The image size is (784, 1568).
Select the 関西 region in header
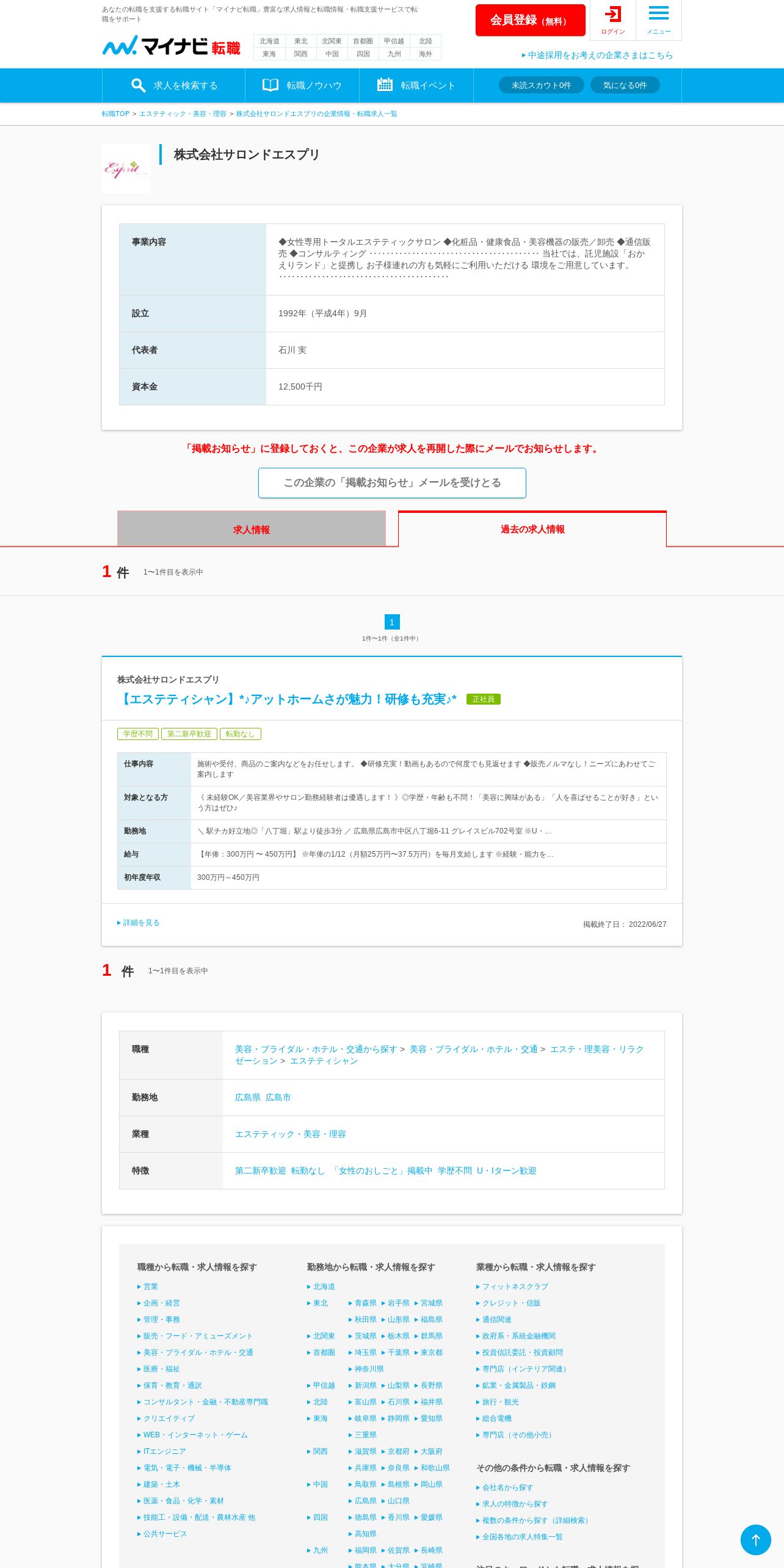300,54
